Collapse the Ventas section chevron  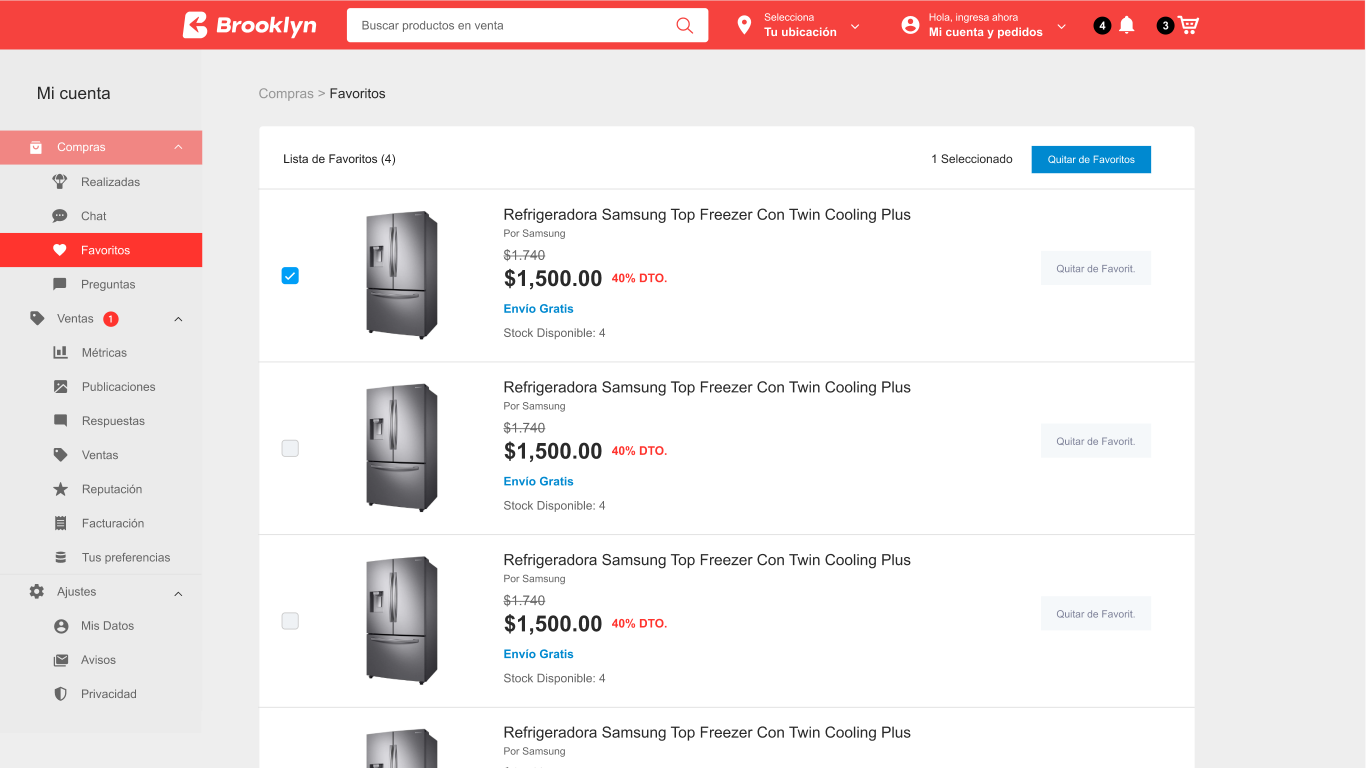point(178,319)
